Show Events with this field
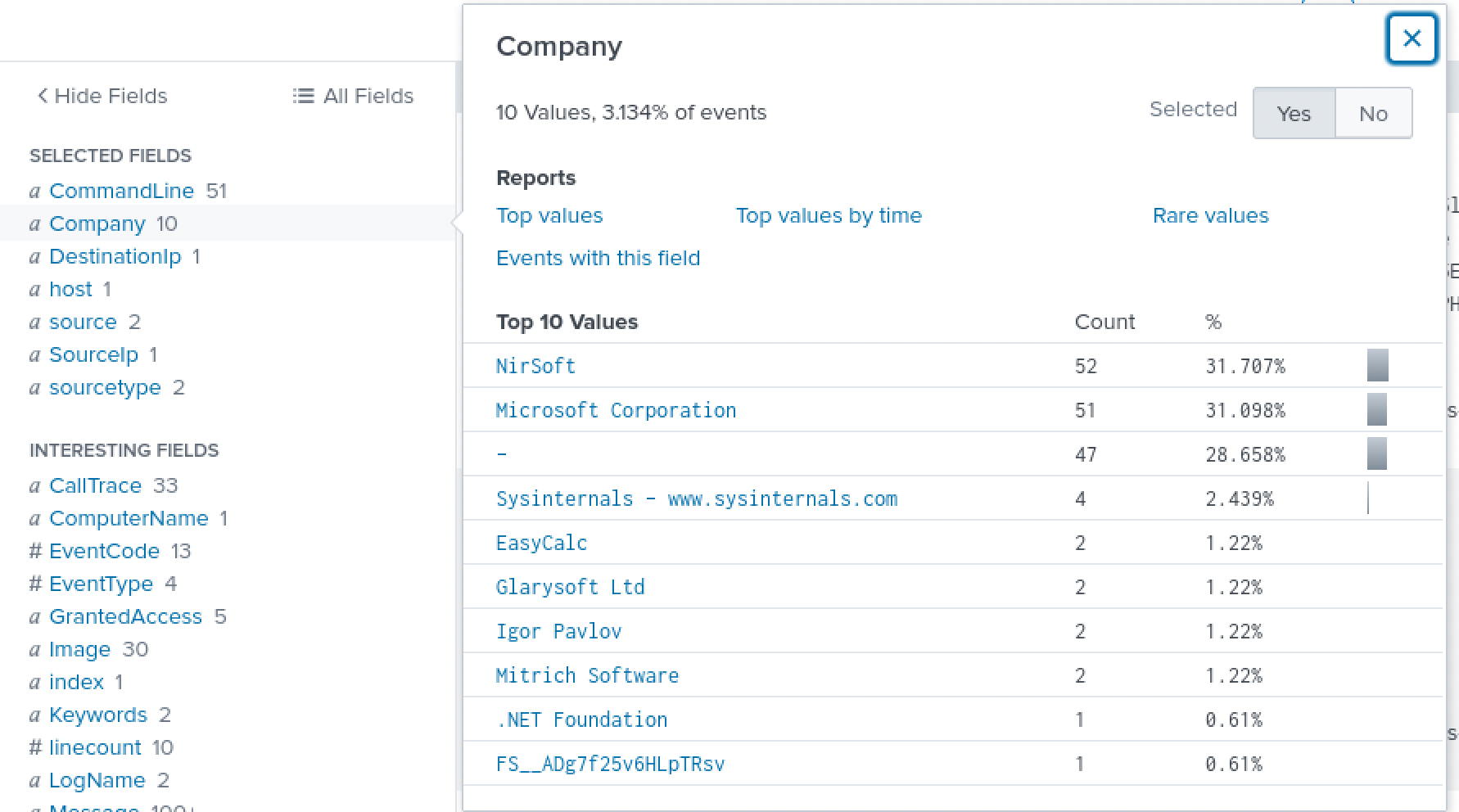1459x812 pixels. pyautogui.click(x=599, y=258)
